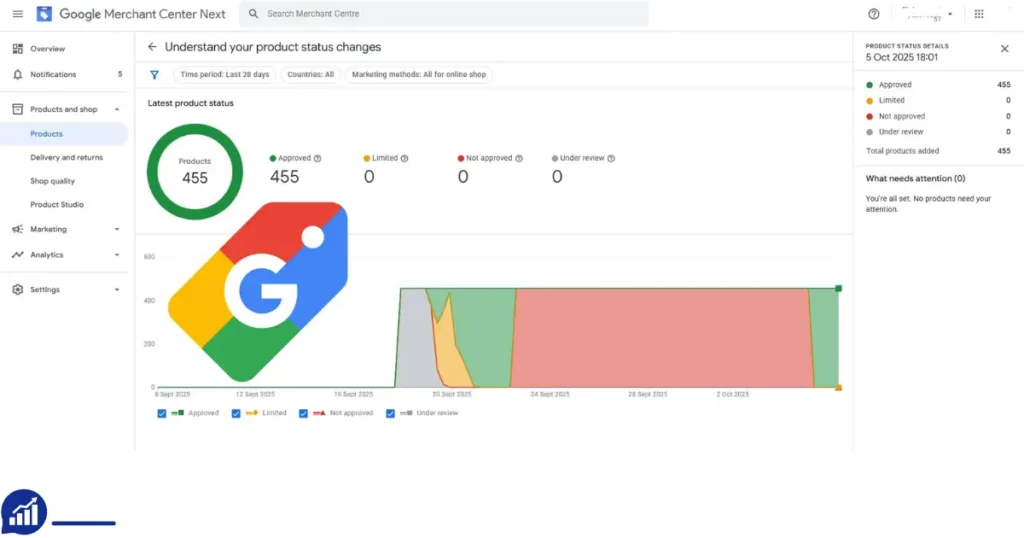Click Under review row in details panel
Image resolution: width=1024 pixels, height=538 pixels.
coord(938,132)
